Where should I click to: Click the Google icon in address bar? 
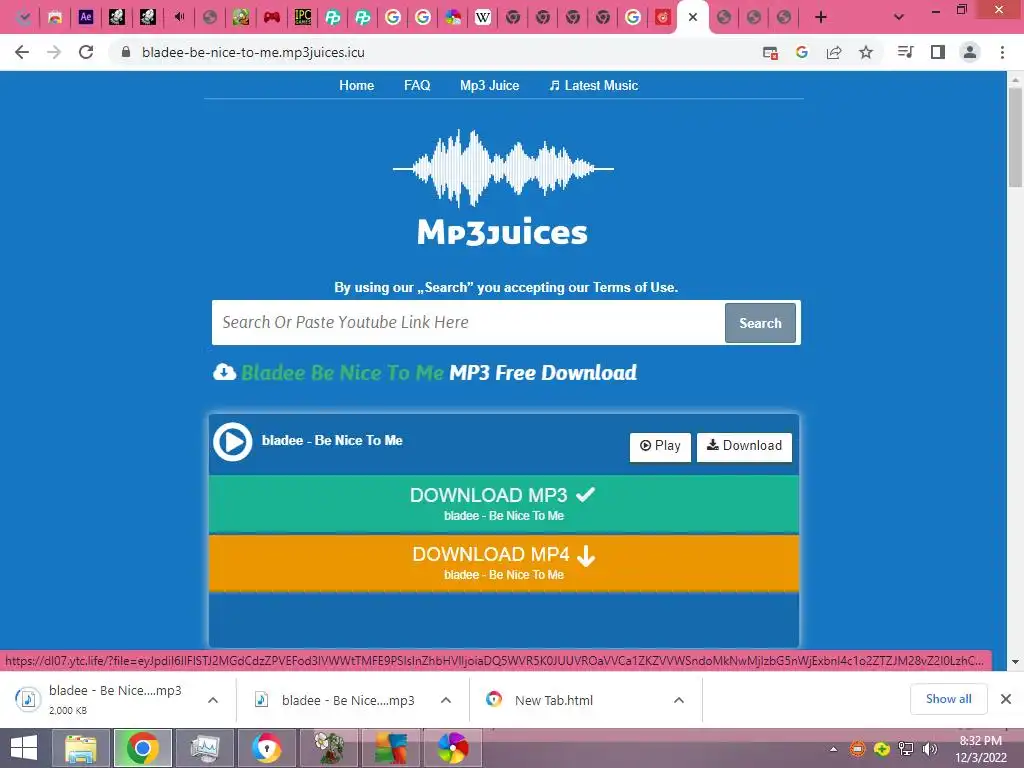(x=802, y=52)
